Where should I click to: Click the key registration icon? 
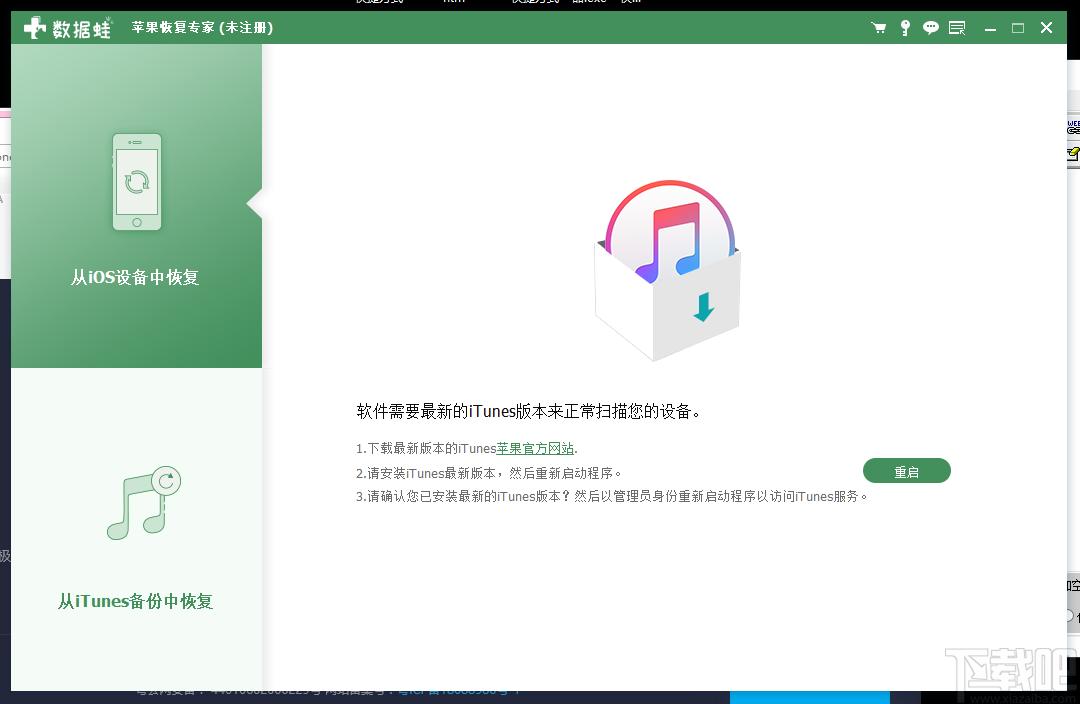(905, 28)
